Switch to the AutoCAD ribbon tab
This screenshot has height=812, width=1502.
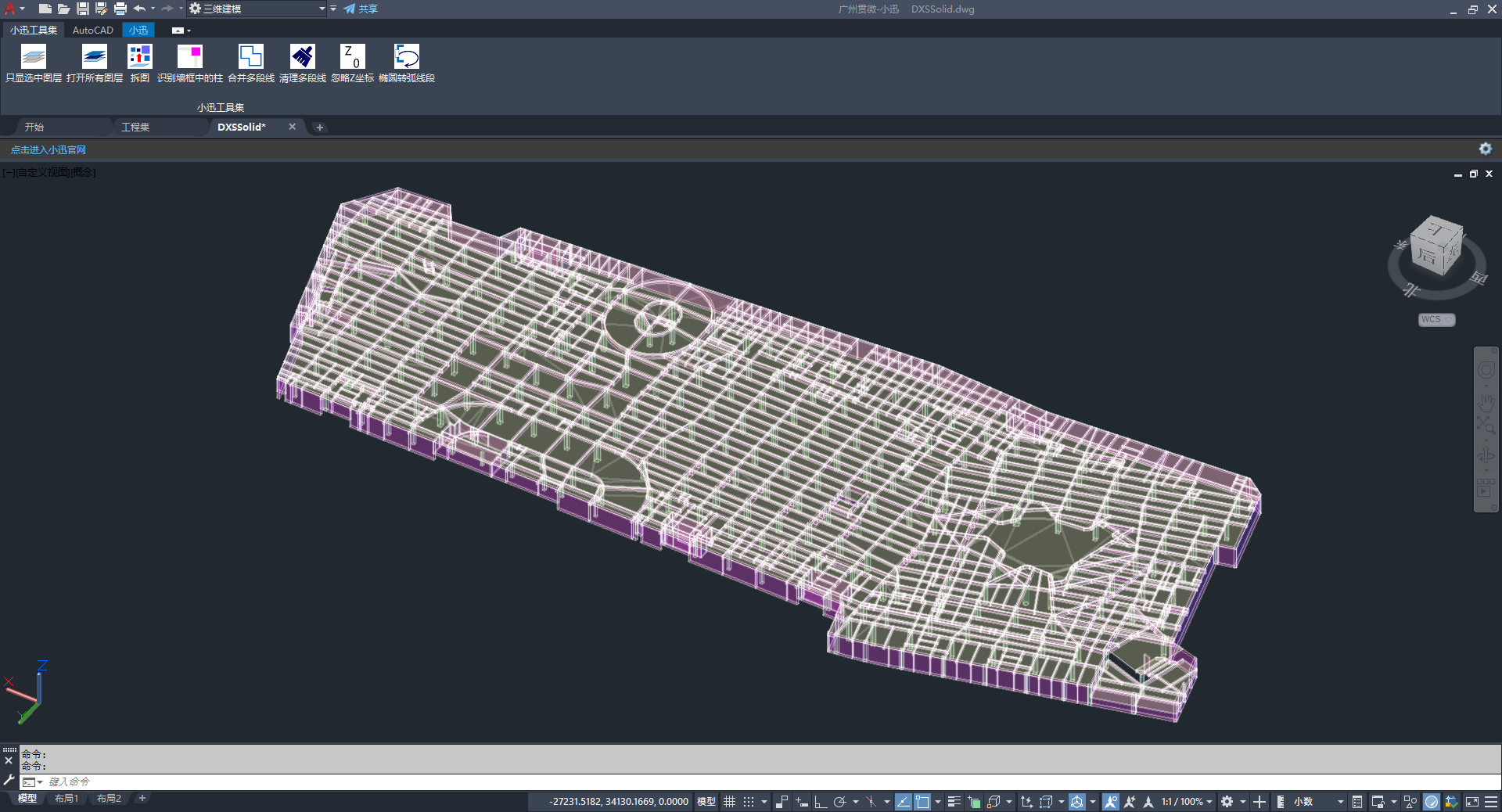(92, 31)
